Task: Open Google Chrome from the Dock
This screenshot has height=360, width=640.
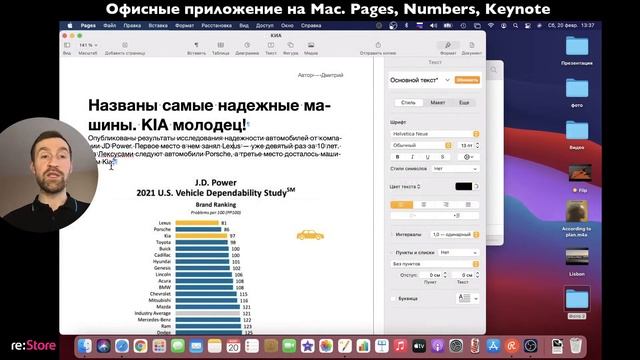Action: coord(140,346)
